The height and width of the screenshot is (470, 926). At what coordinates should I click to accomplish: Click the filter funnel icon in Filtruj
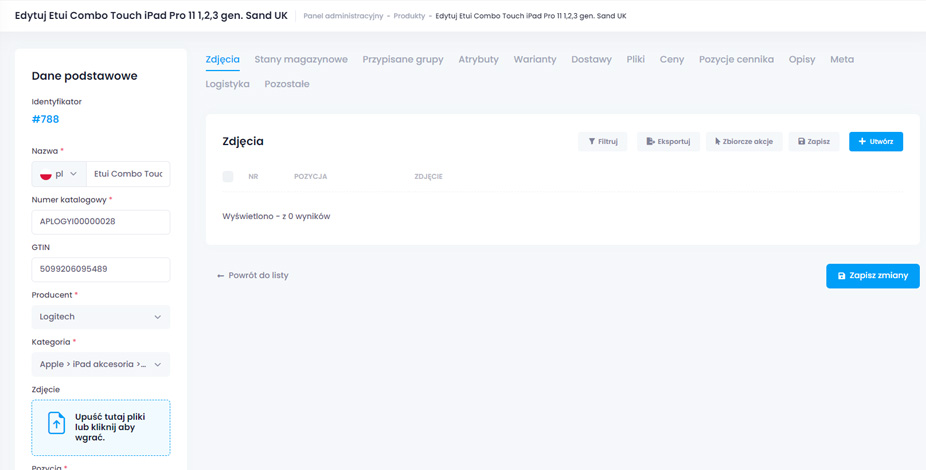[592, 142]
